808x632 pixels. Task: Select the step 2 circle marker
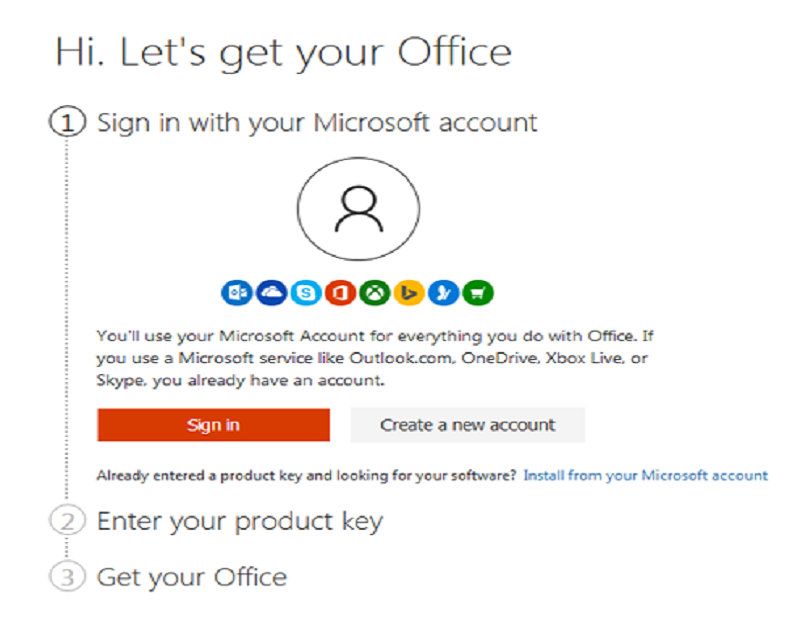66,521
